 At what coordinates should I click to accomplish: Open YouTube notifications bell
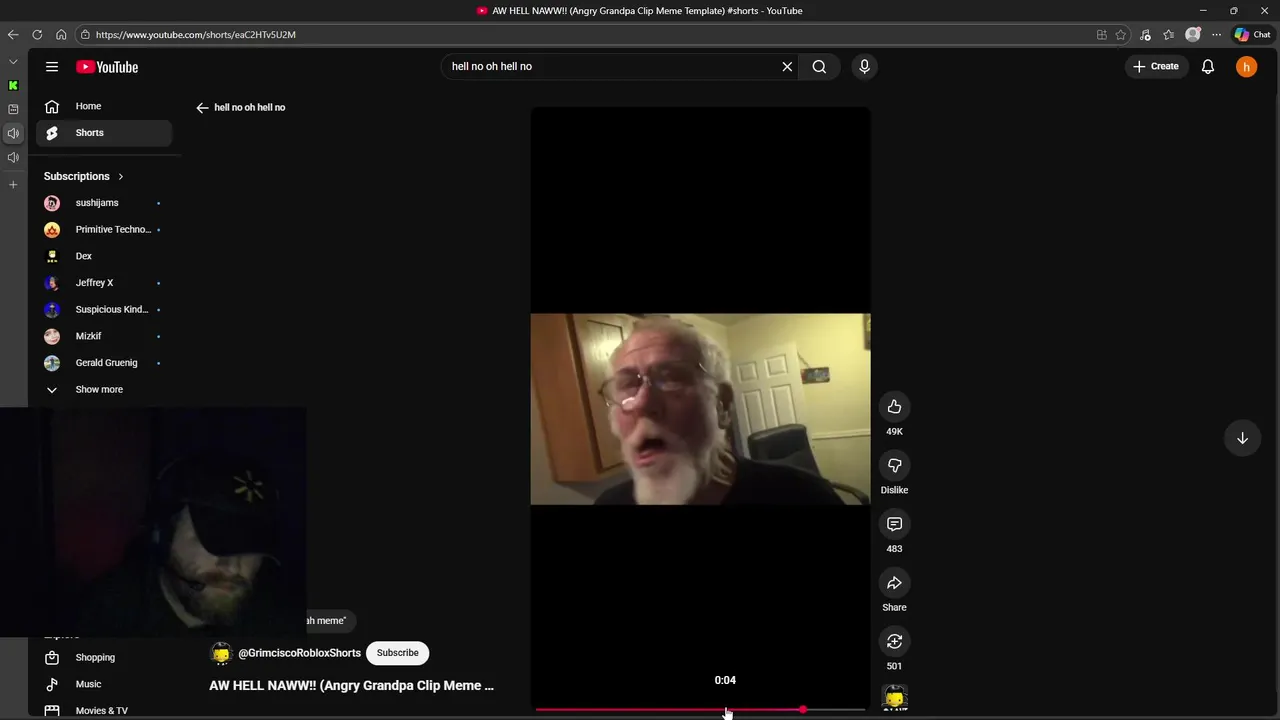pyautogui.click(x=1208, y=67)
